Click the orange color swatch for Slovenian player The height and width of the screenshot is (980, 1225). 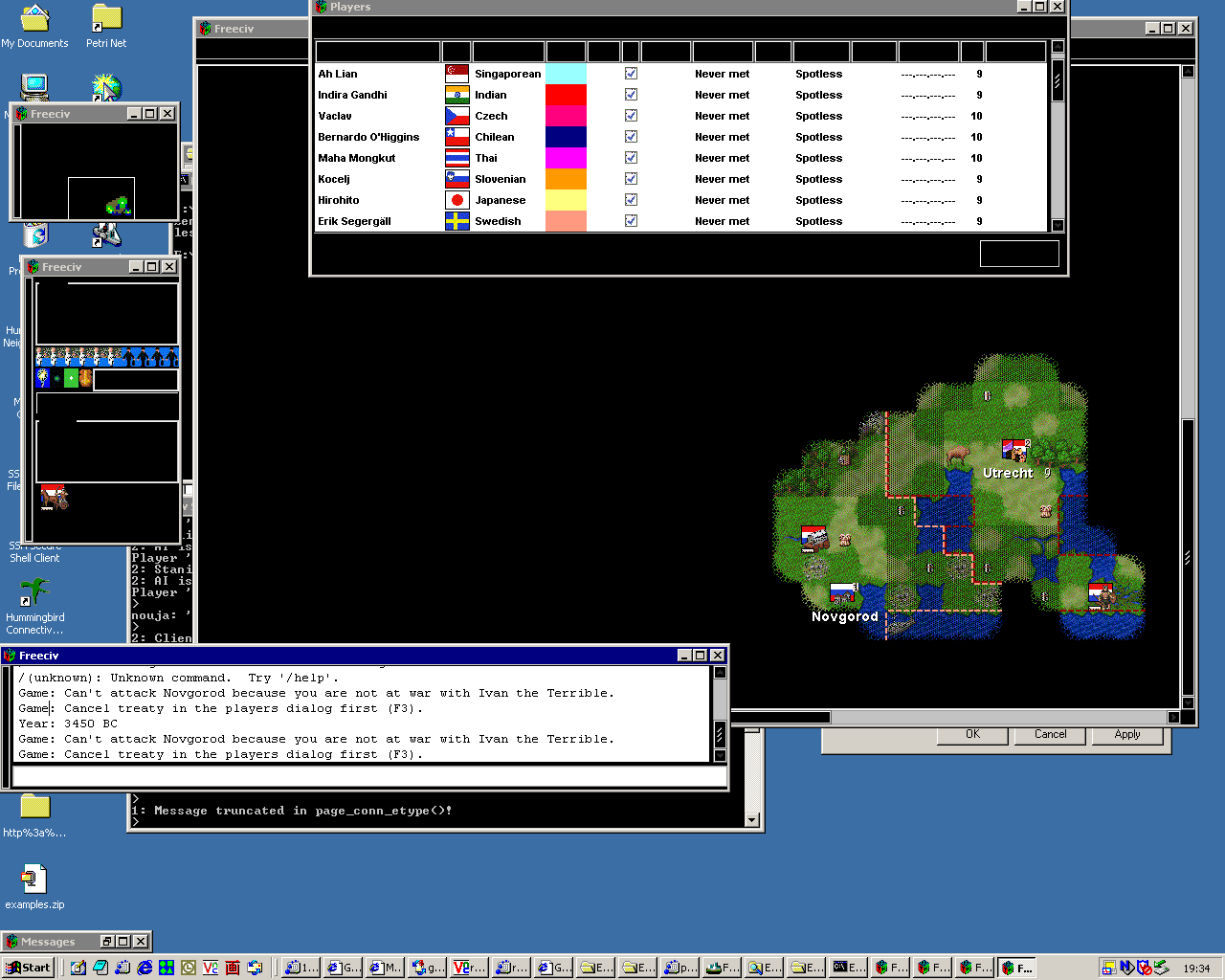pyautogui.click(x=566, y=179)
